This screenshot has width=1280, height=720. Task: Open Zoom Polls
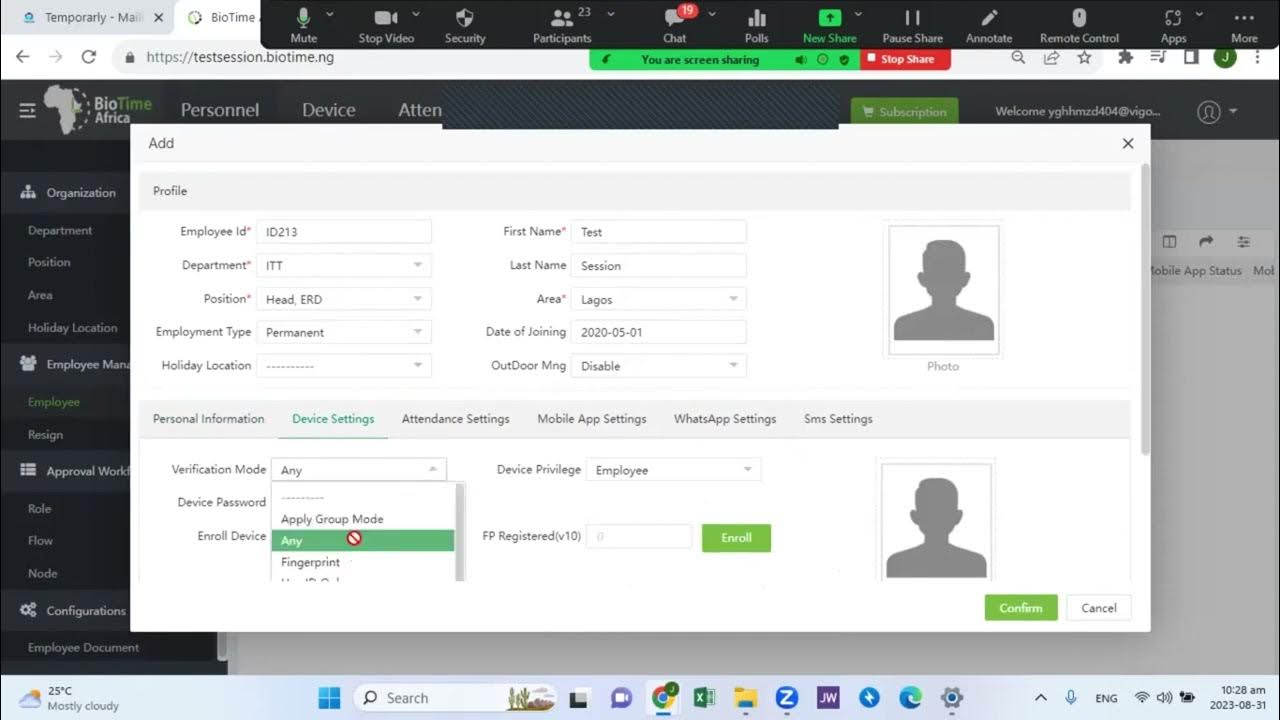tap(757, 24)
